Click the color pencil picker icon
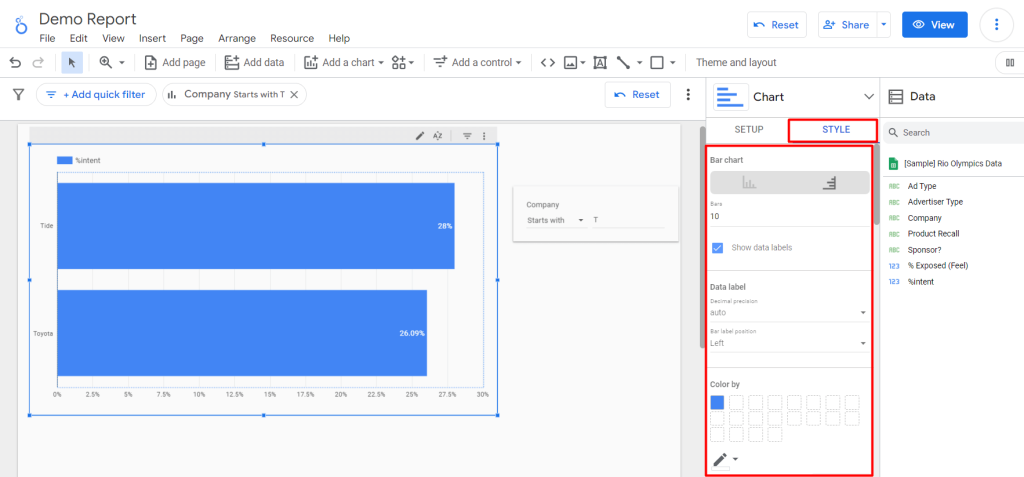Viewport: 1024px width, 477px height. (720, 459)
